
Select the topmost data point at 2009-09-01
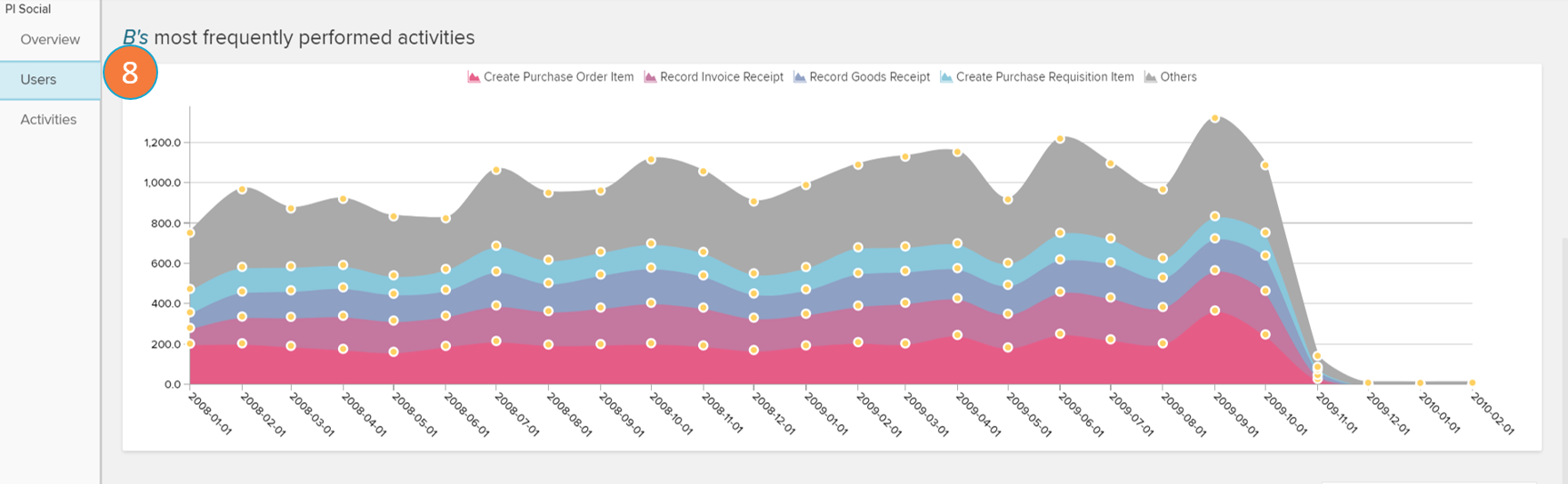[x=1214, y=119]
